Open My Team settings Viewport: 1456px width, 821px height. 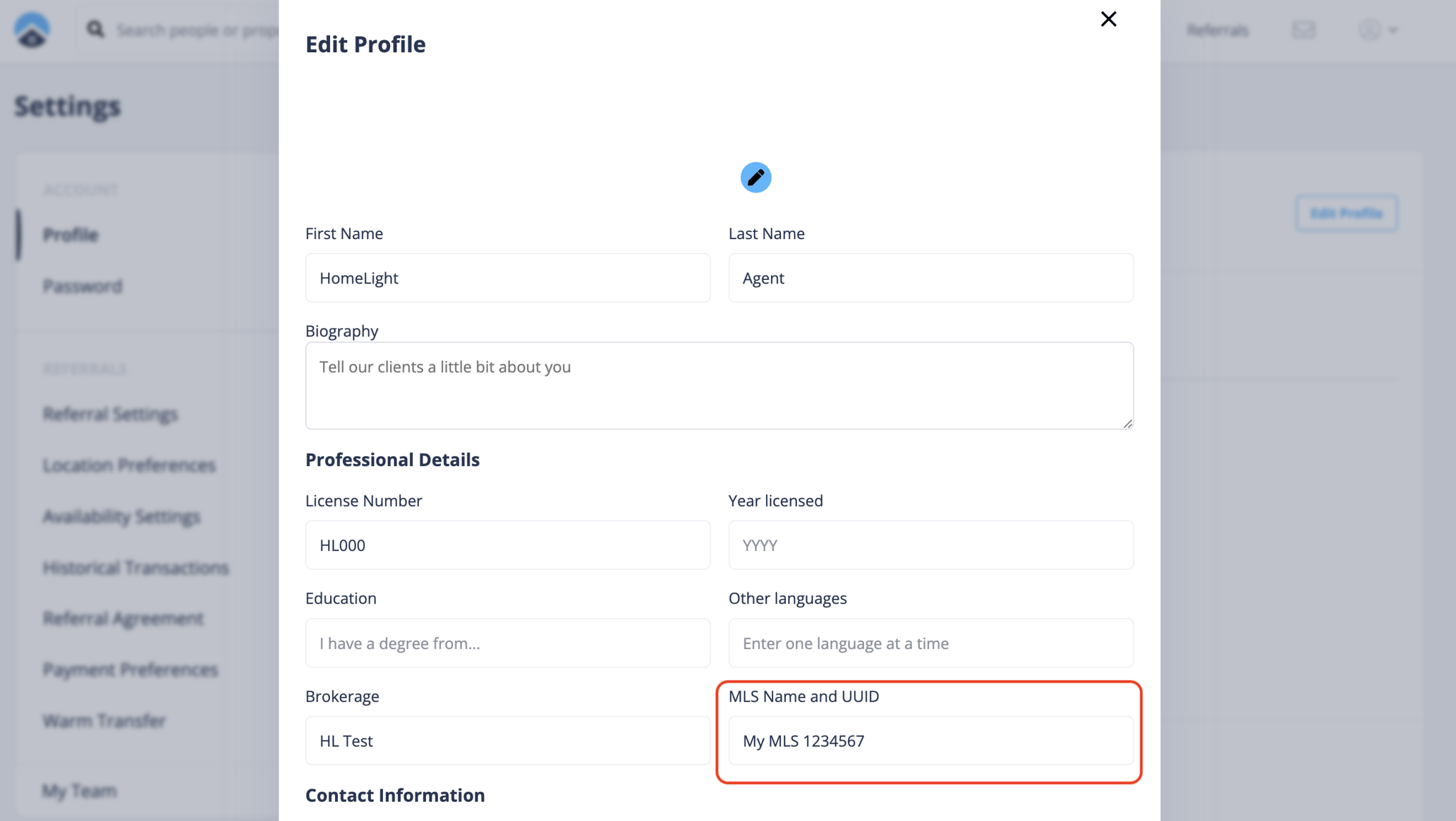click(x=79, y=791)
